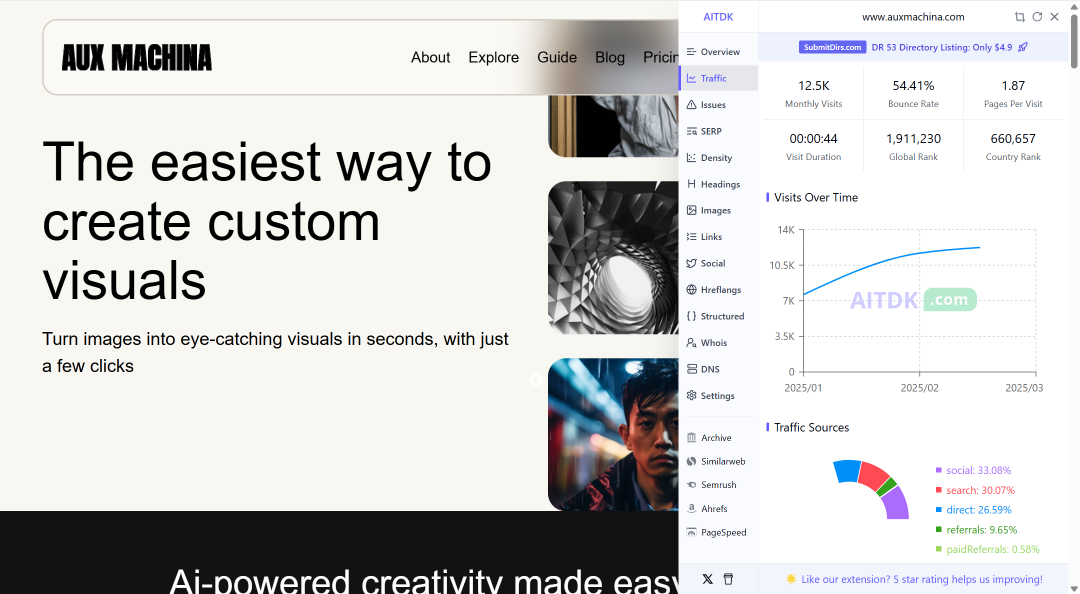Click the 'referrals: 9.65%' legend entry

click(x=976, y=530)
